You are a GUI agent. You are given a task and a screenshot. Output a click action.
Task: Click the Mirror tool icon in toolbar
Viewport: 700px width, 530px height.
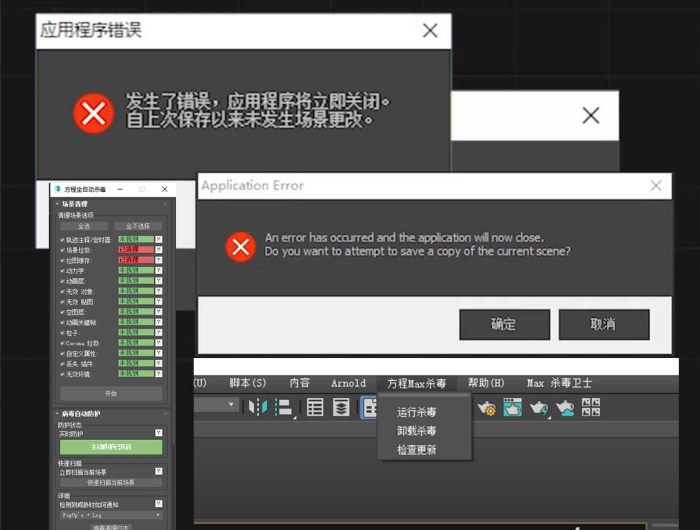click(x=258, y=407)
